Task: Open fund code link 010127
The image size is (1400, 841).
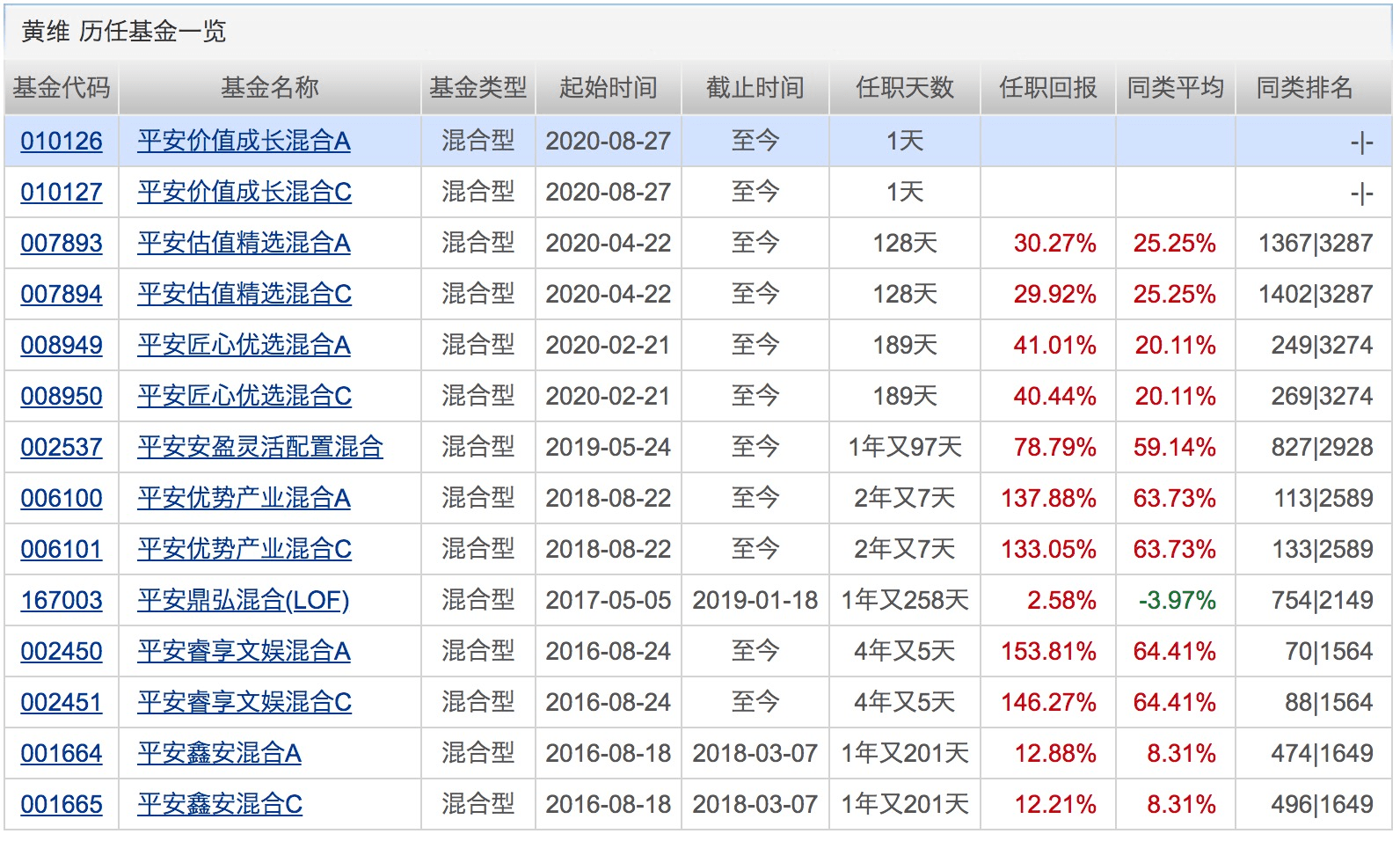Action: 62,192
